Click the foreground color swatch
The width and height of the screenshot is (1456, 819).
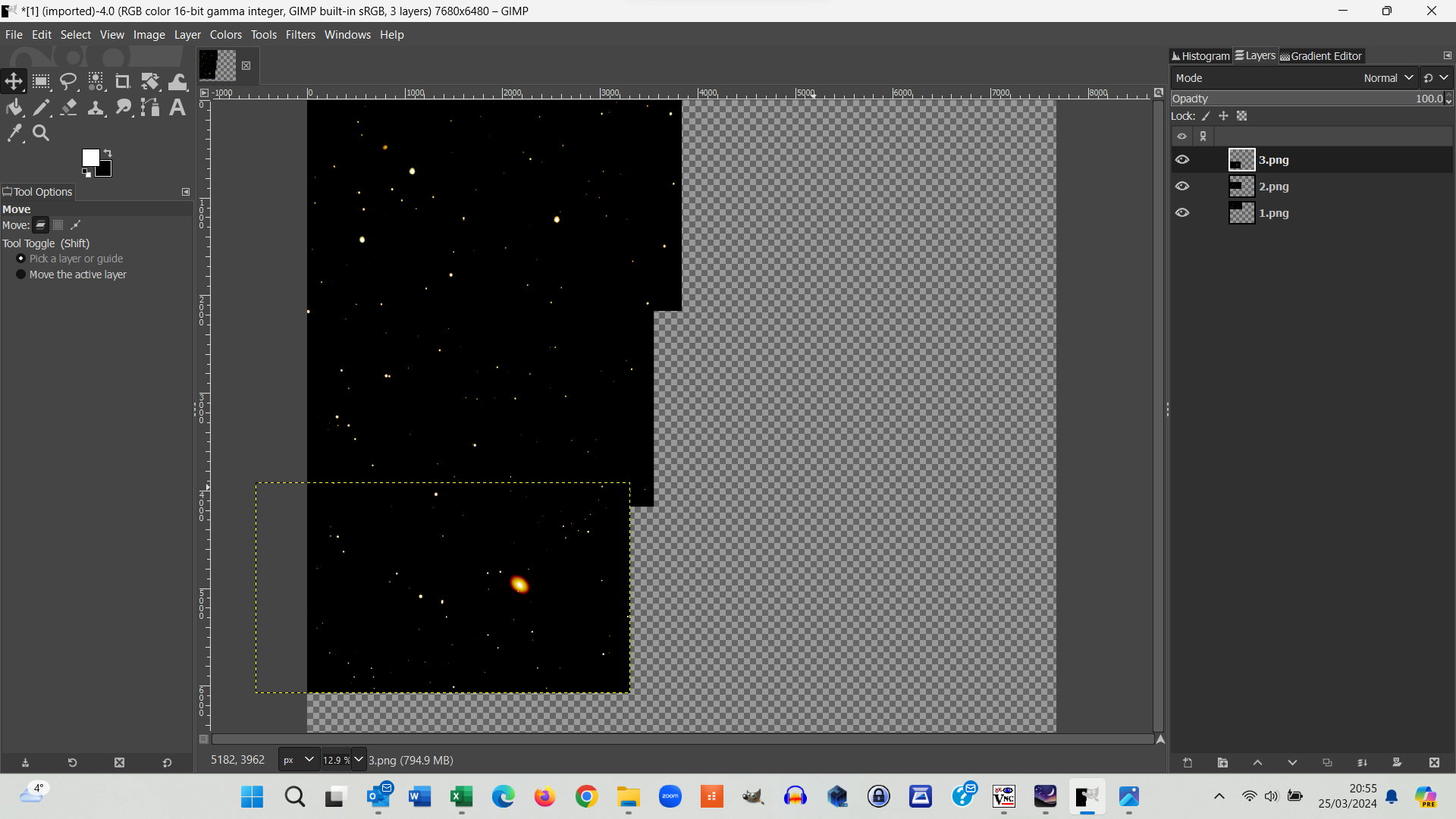click(89, 157)
